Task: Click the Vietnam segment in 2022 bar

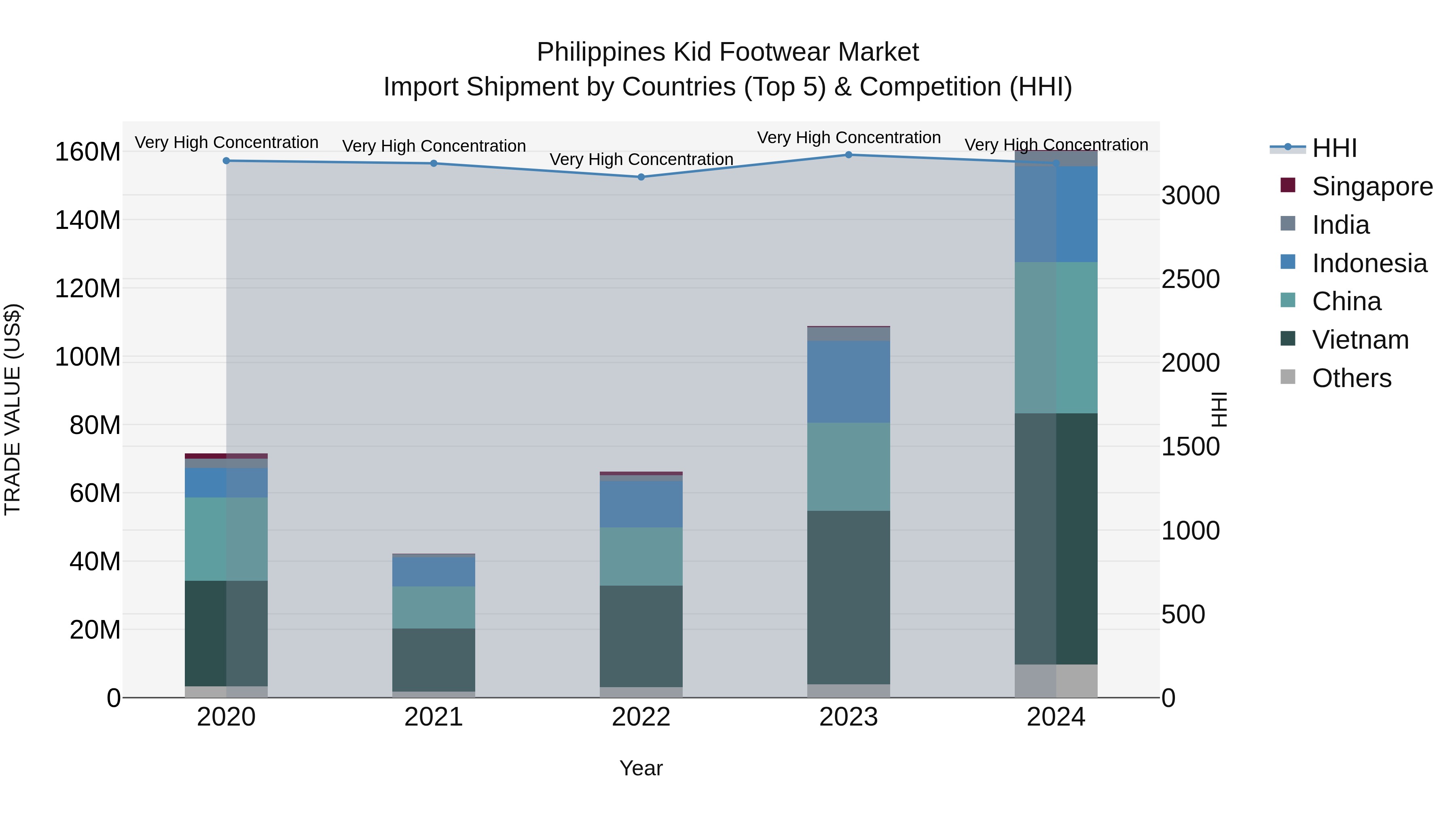Action: point(641,637)
